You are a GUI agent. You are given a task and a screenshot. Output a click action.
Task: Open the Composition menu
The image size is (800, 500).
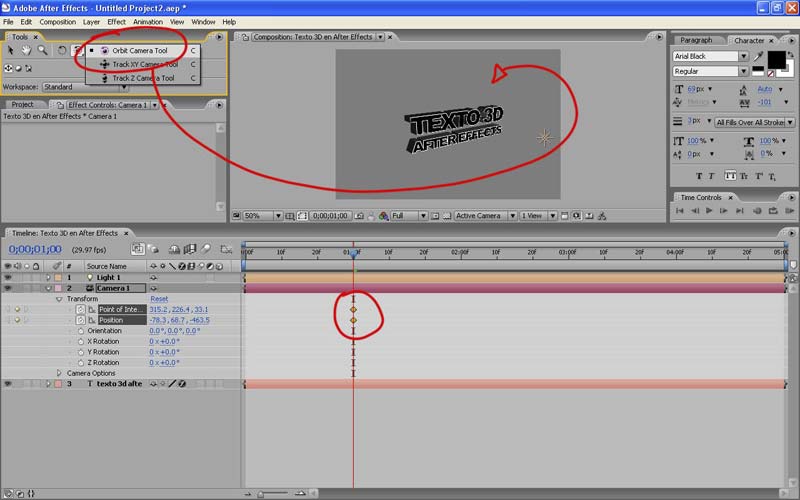[58, 22]
